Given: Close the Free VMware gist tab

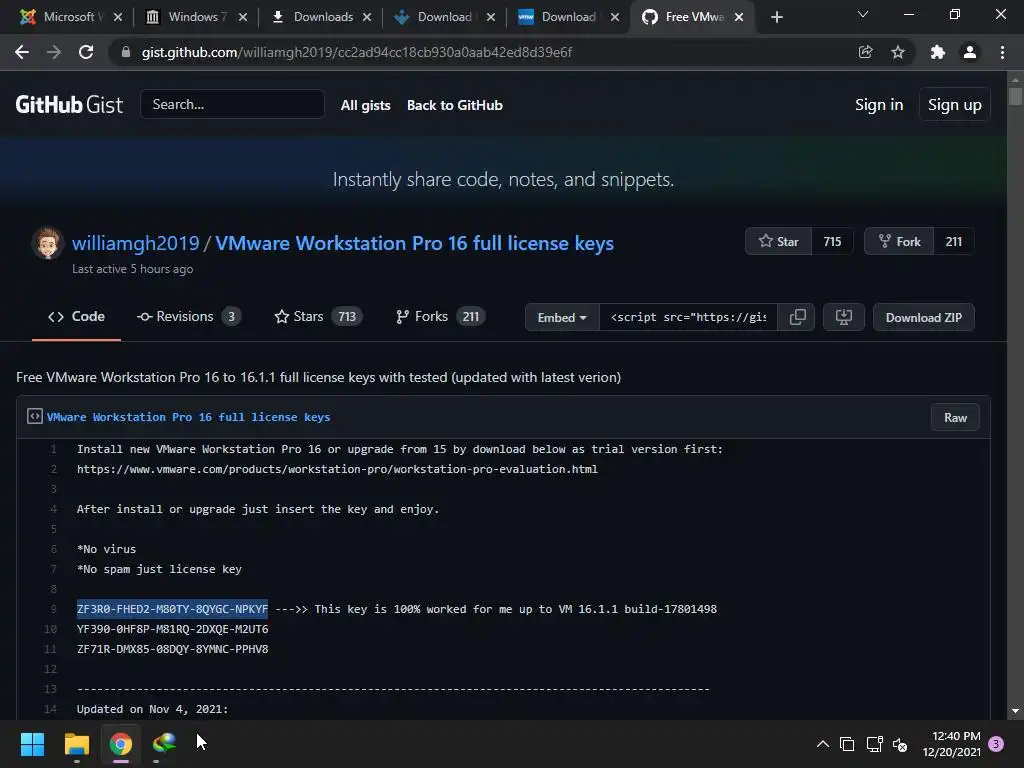Looking at the screenshot, I should [739, 18].
